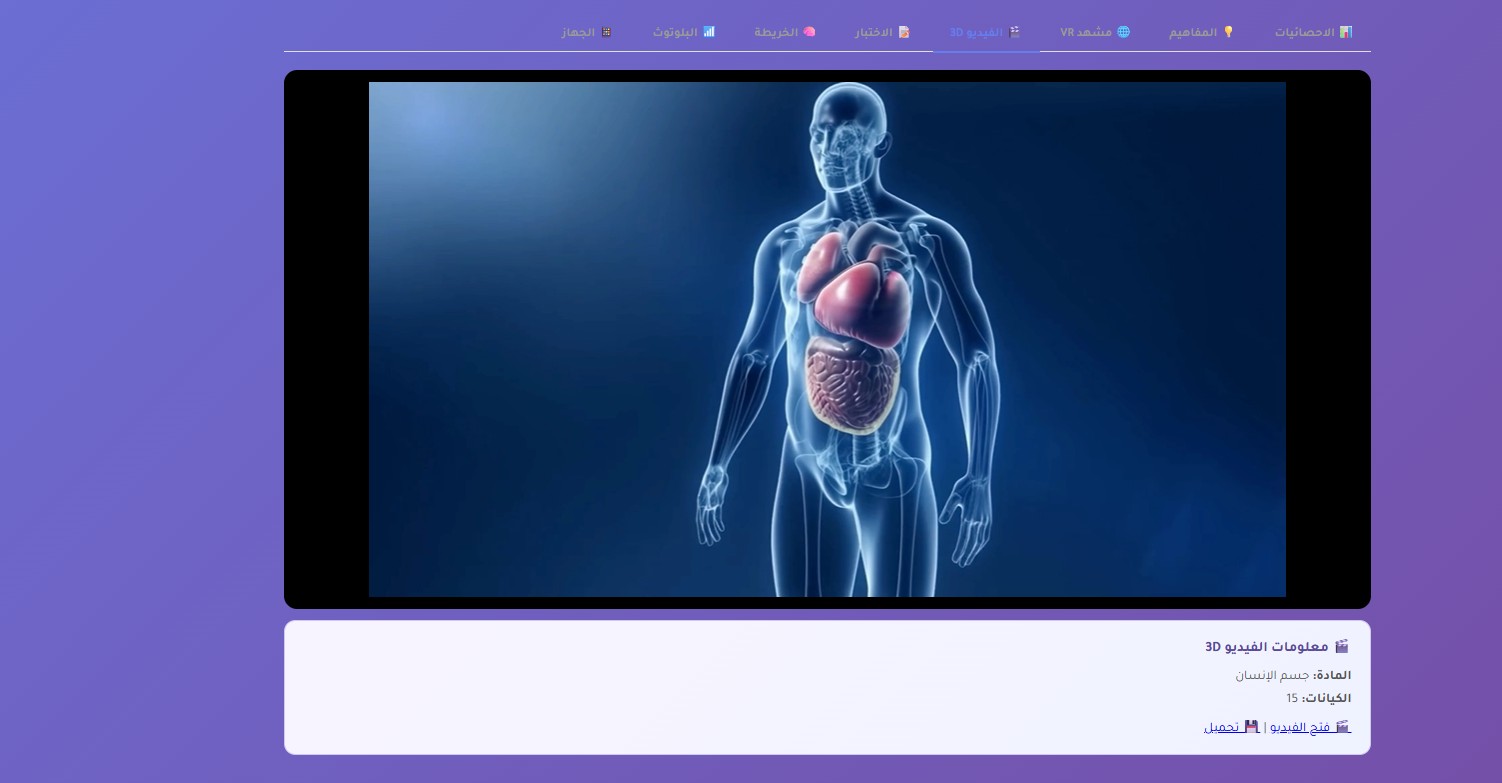Click the notepad icon beside الاختبار
The image size is (1502, 783).
click(904, 32)
